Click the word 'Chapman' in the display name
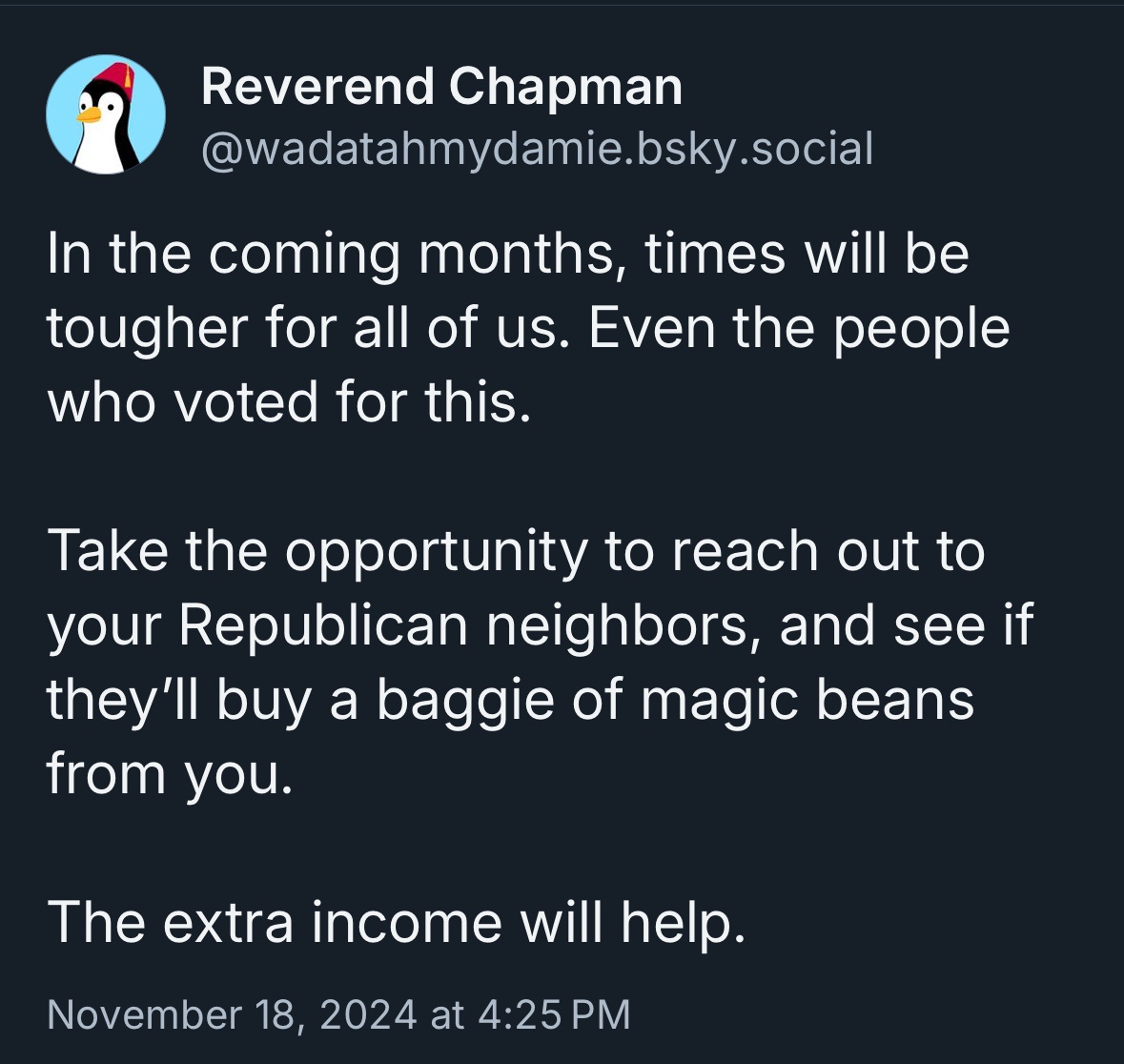The height and width of the screenshot is (1064, 1124). (565, 87)
